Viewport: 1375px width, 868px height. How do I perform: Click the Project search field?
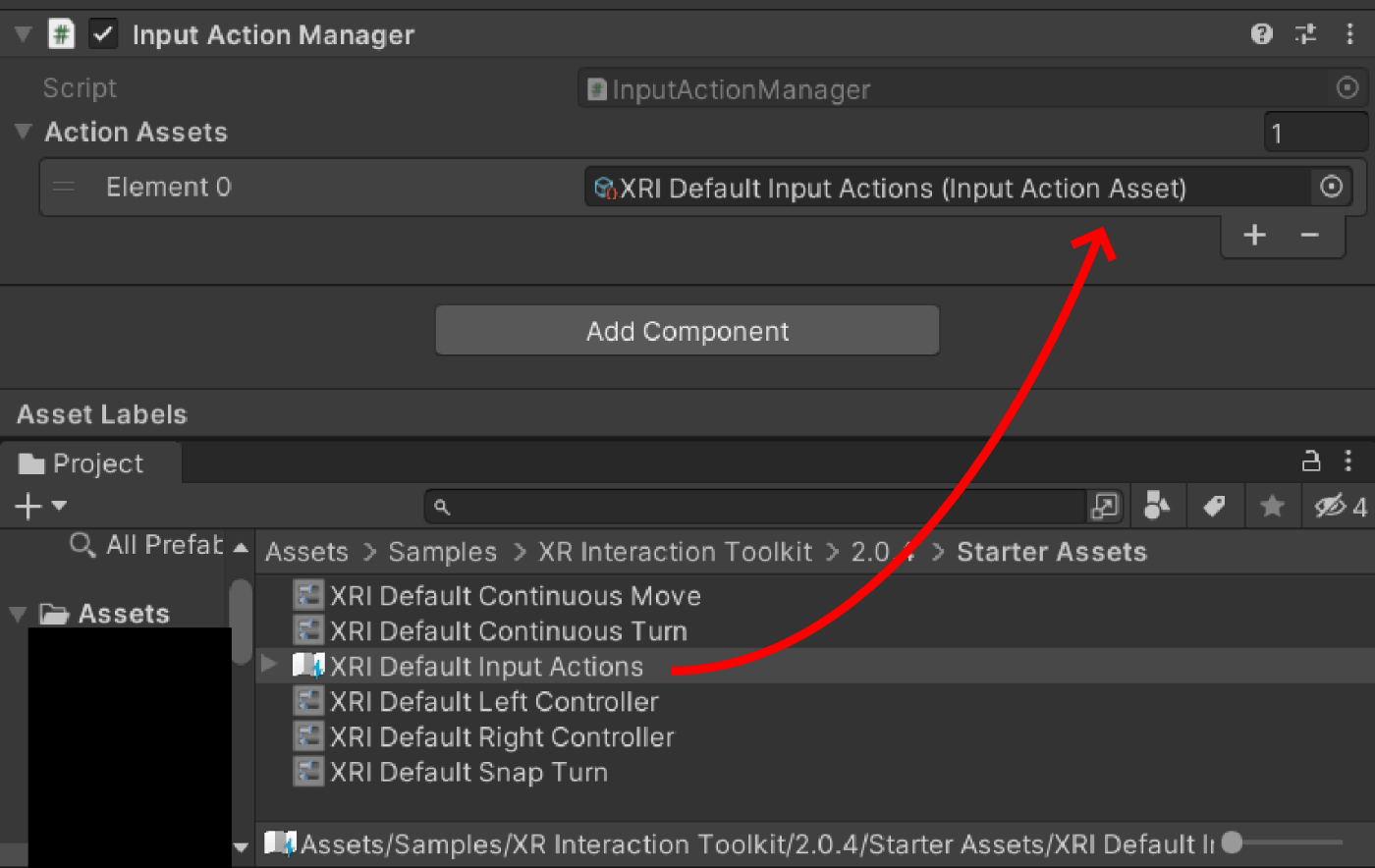(756, 507)
